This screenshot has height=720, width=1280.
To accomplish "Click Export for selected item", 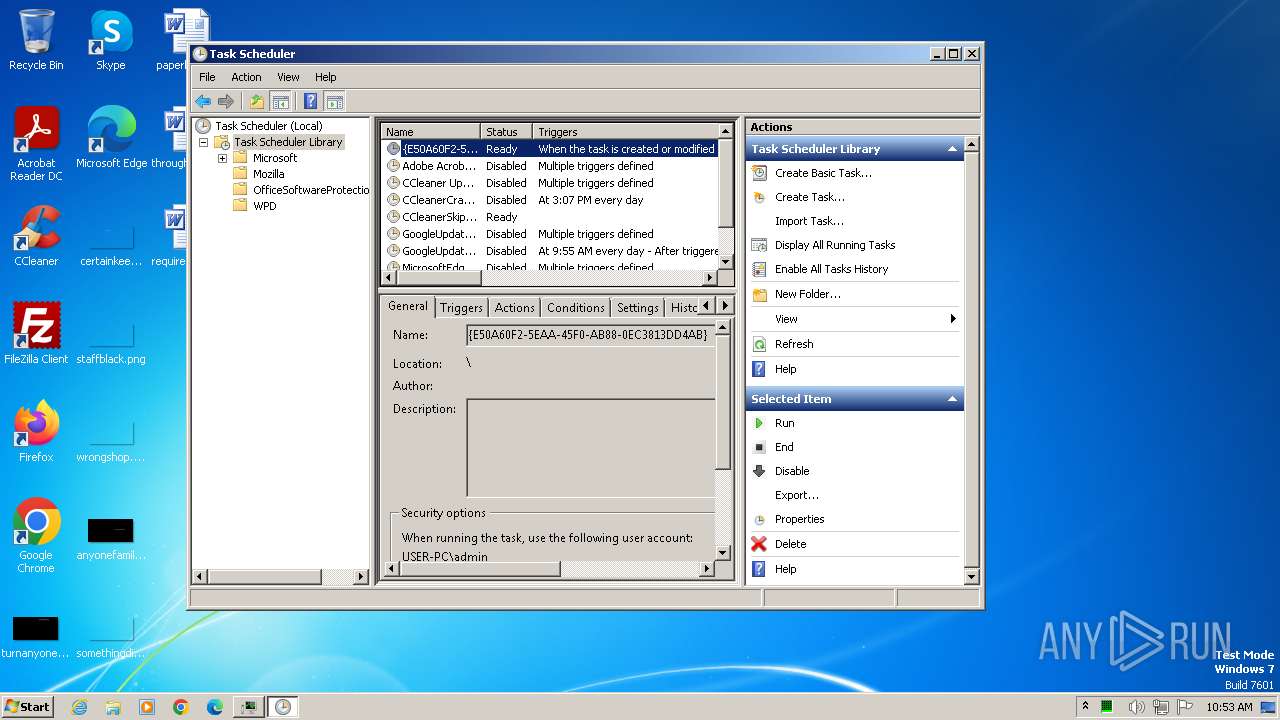I will click(797, 495).
